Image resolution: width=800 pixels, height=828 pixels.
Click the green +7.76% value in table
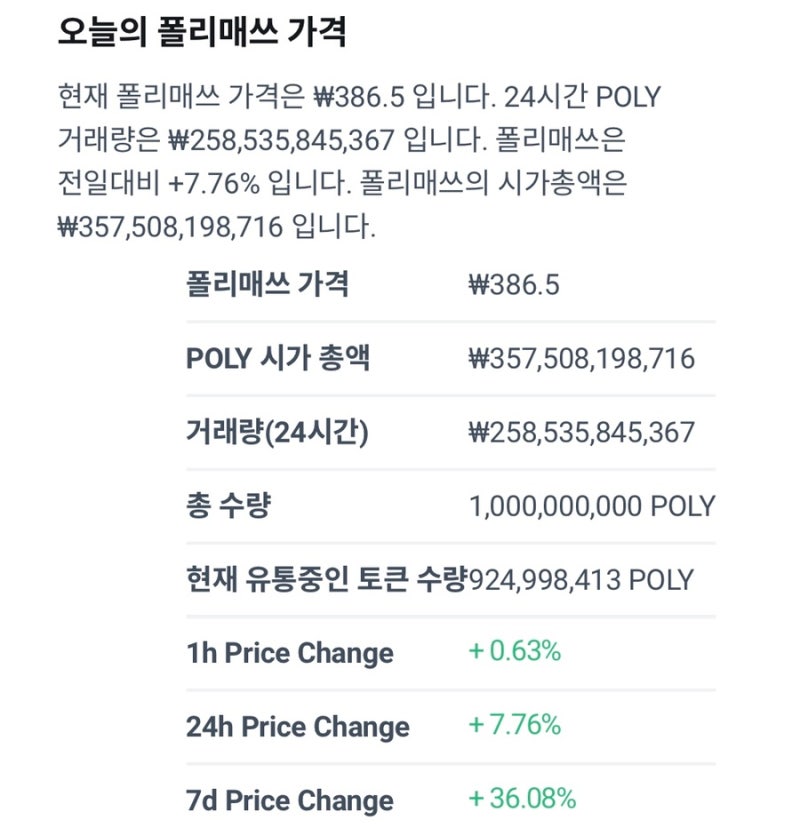pyautogui.click(x=515, y=725)
